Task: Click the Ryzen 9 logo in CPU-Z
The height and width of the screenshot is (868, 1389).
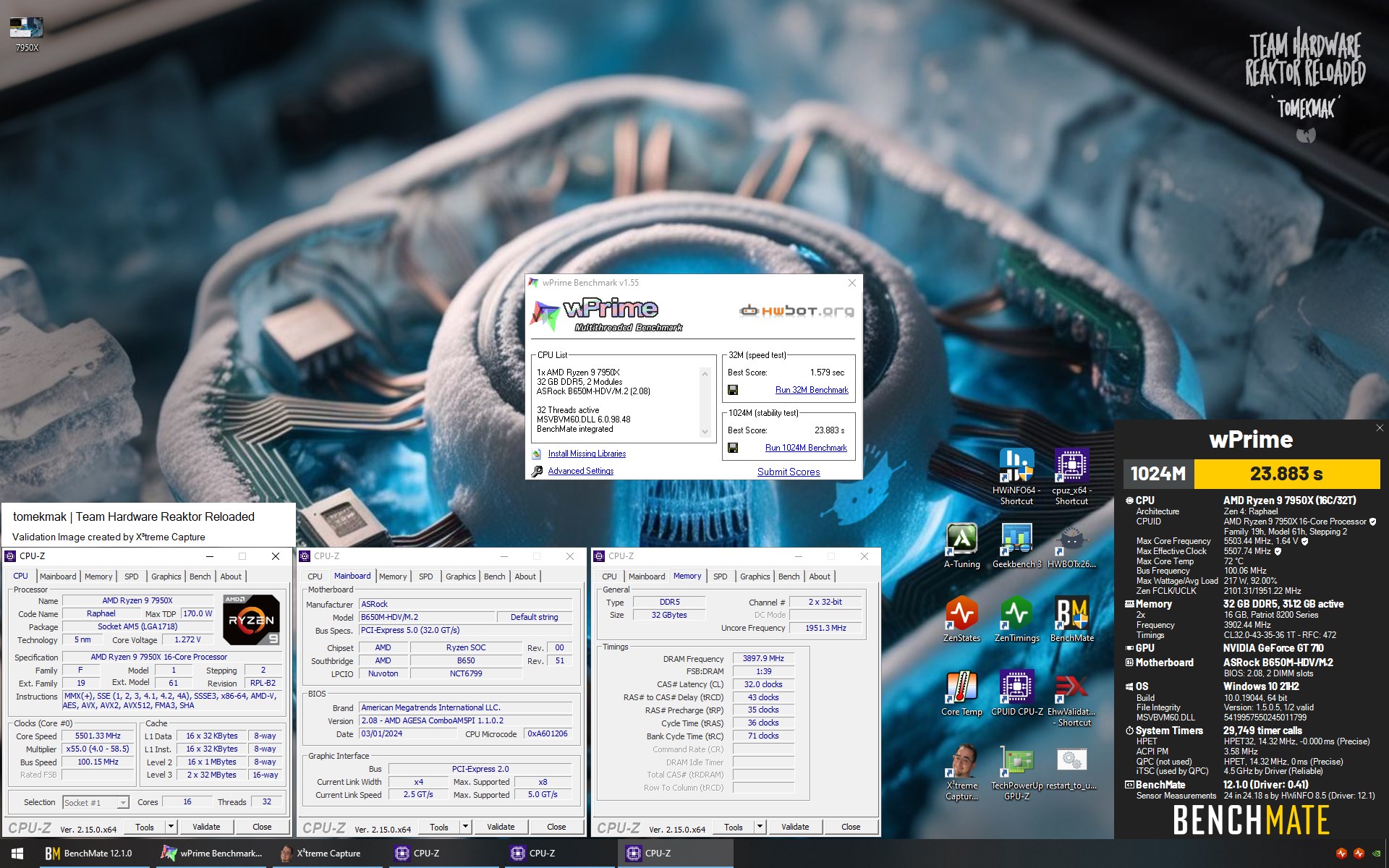Action: [x=250, y=620]
